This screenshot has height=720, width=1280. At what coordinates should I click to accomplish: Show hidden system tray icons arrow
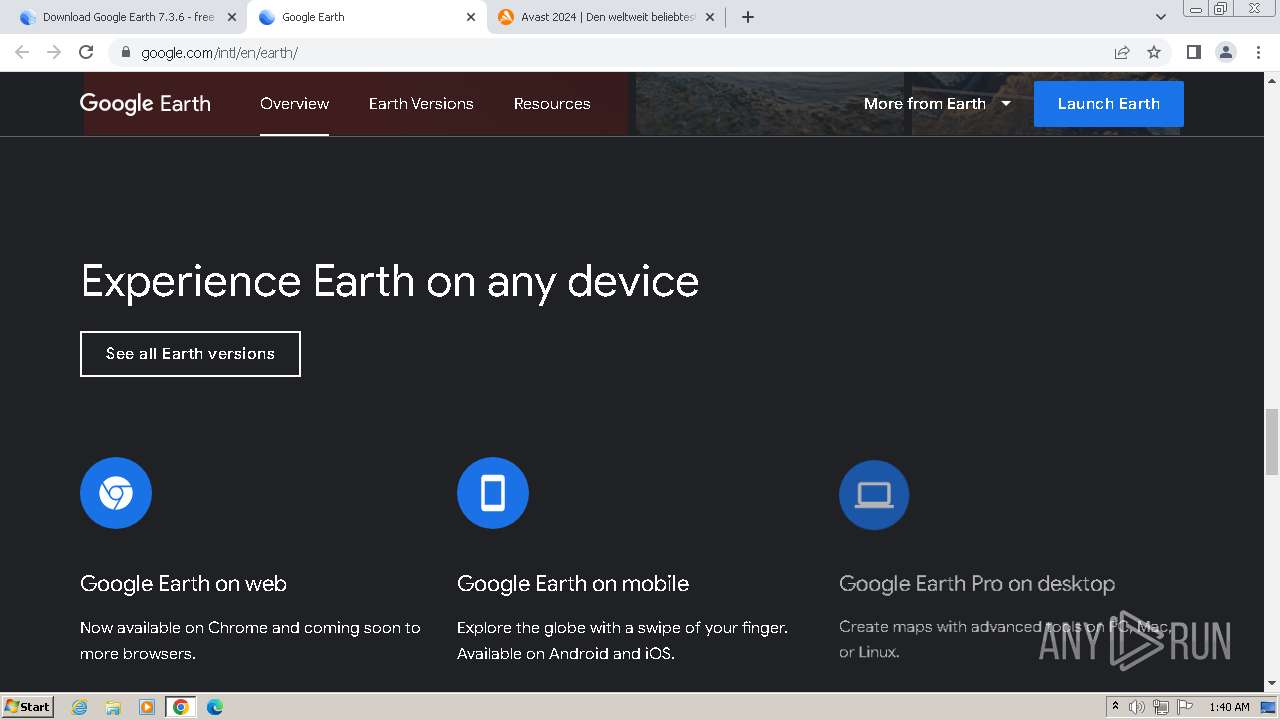(1115, 706)
